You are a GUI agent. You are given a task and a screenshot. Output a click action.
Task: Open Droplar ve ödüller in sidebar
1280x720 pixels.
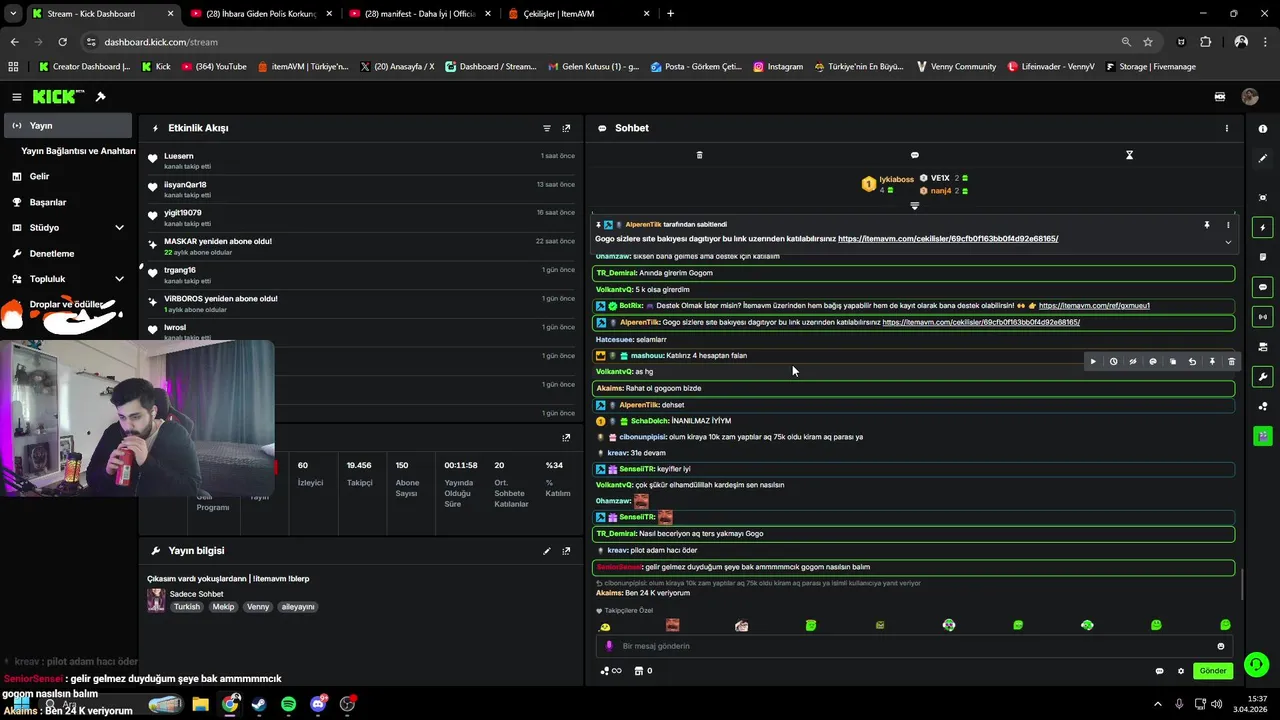67,304
